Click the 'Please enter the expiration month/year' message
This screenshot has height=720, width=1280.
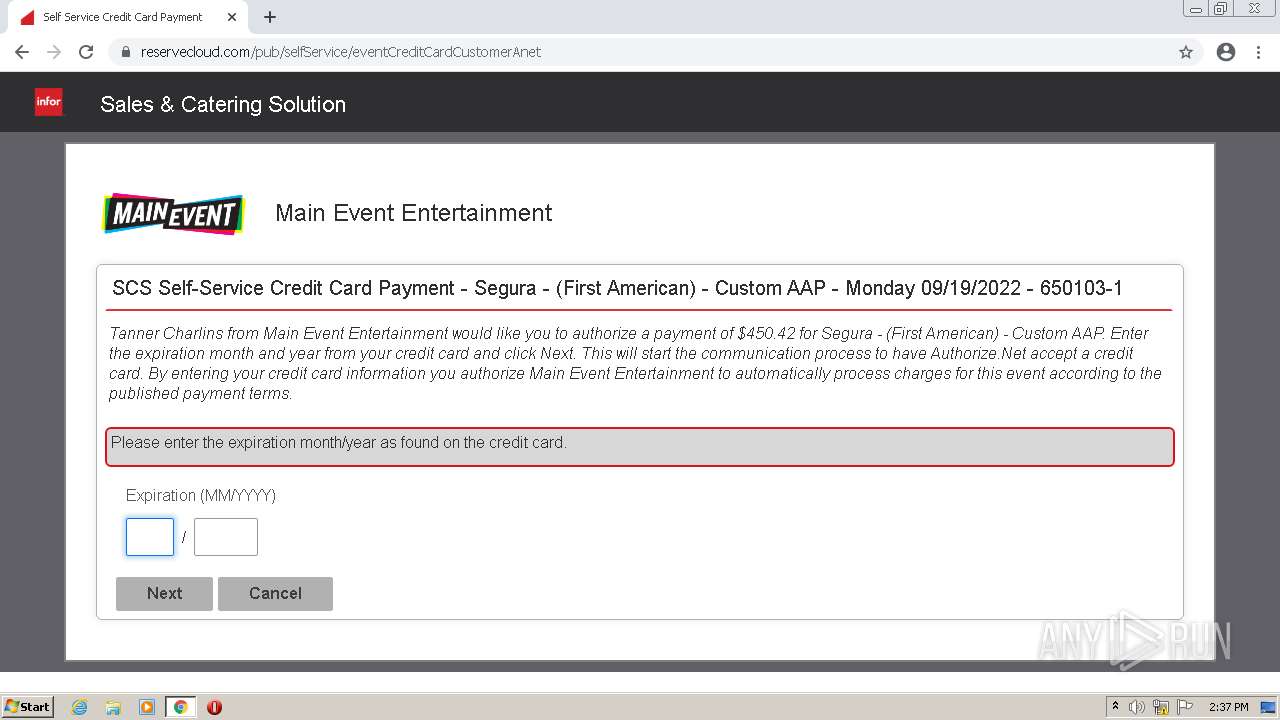coord(339,442)
